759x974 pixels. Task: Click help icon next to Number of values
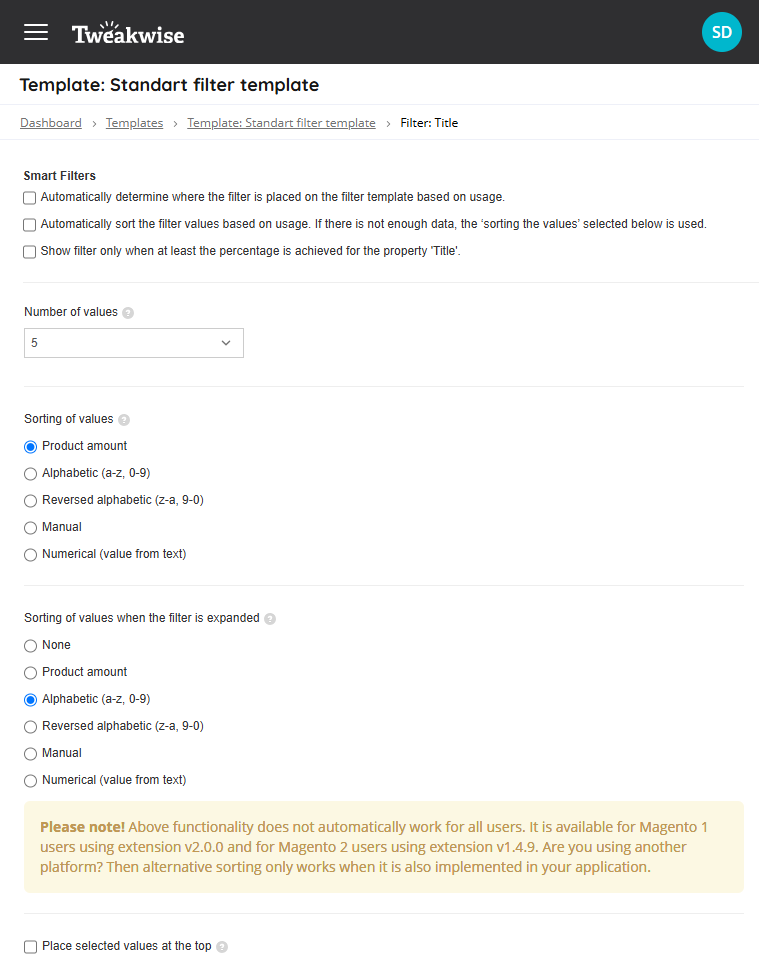click(128, 313)
